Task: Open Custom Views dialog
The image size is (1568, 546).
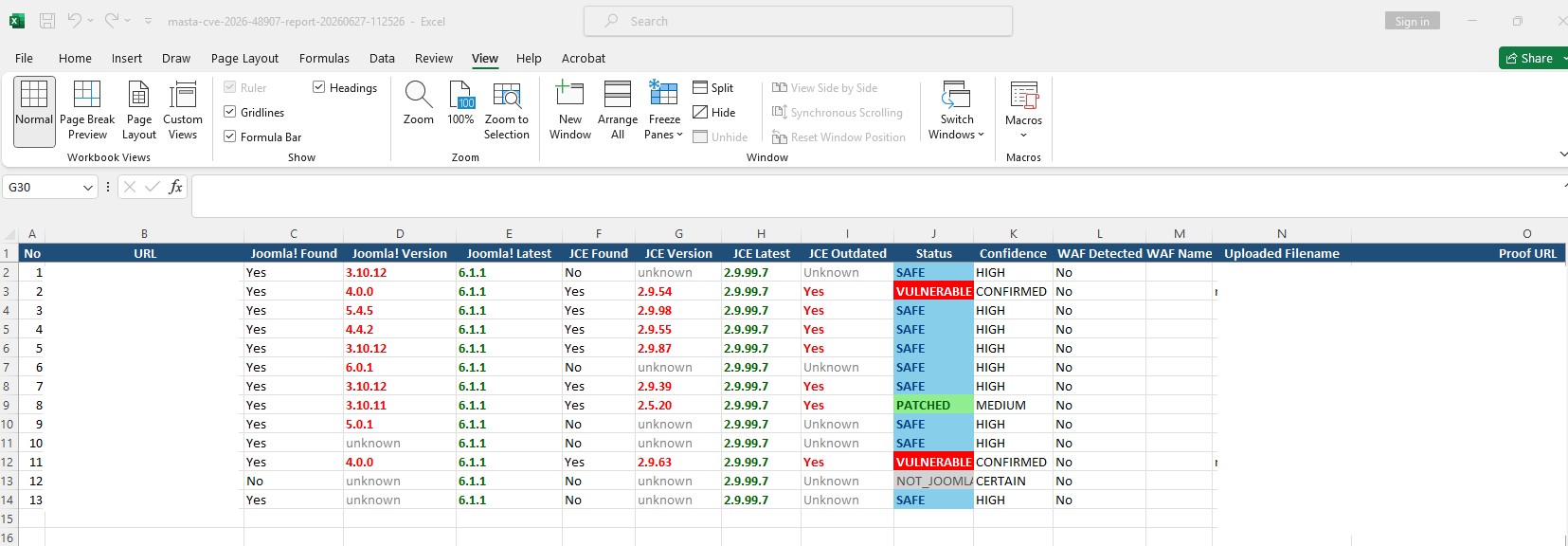Action: coord(183,111)
